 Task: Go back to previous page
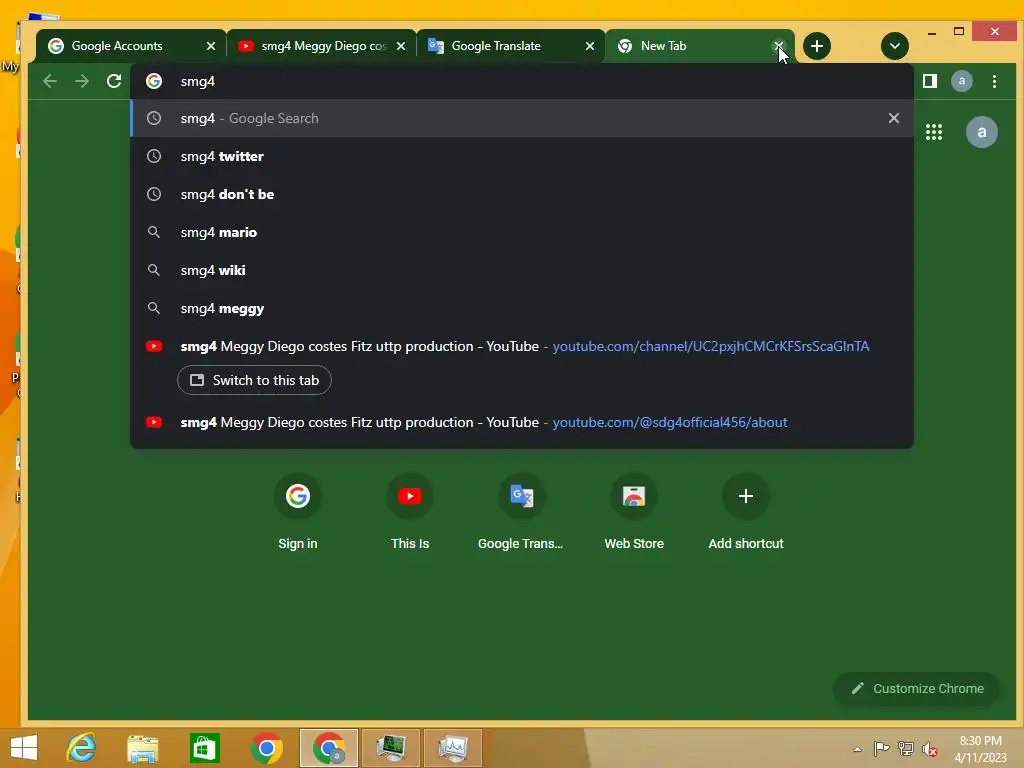click(50, 81)
